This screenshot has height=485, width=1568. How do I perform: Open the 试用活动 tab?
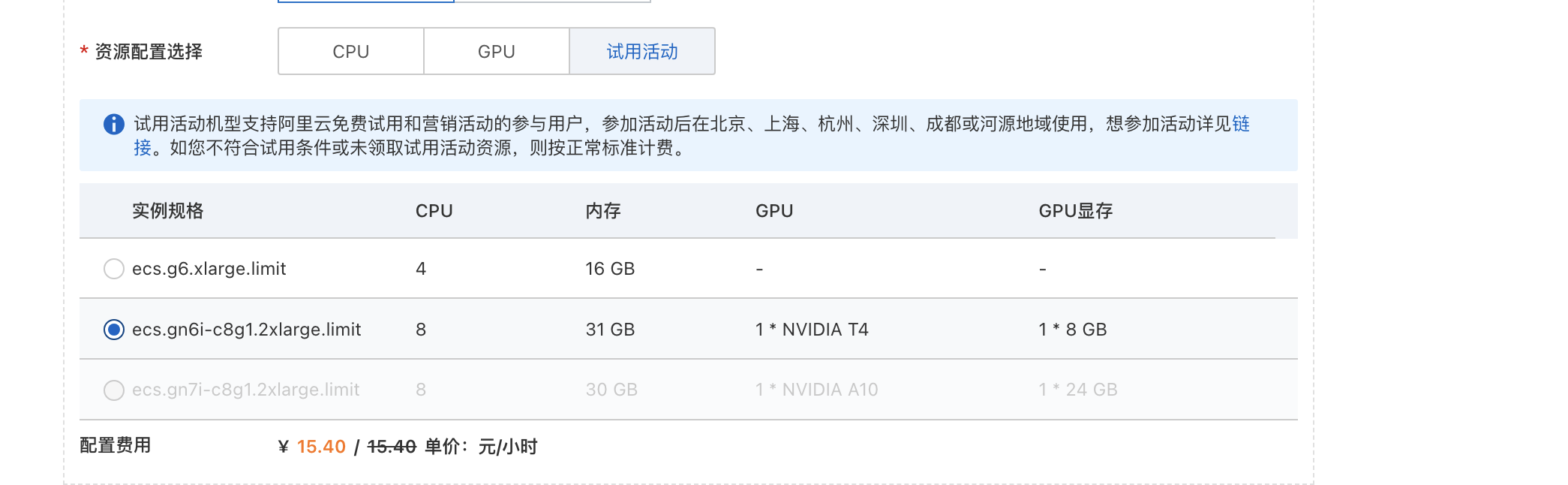tap(642, 51)
